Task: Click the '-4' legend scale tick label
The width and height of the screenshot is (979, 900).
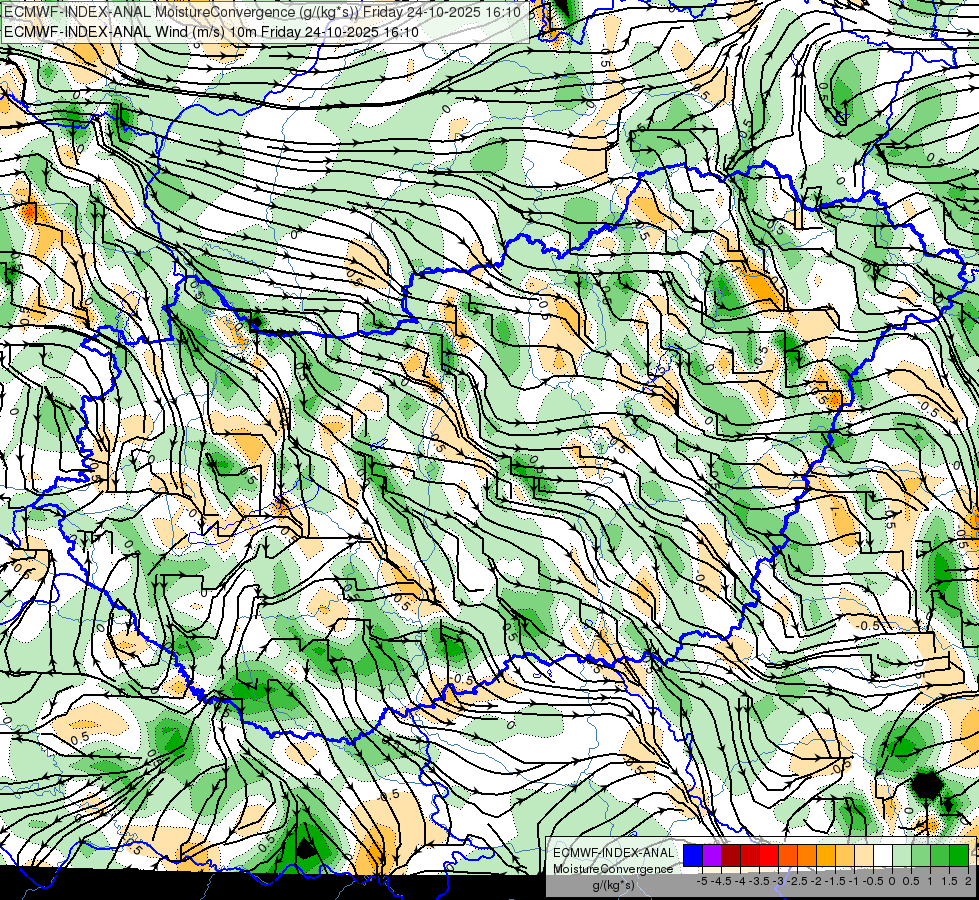Action: 740,882
